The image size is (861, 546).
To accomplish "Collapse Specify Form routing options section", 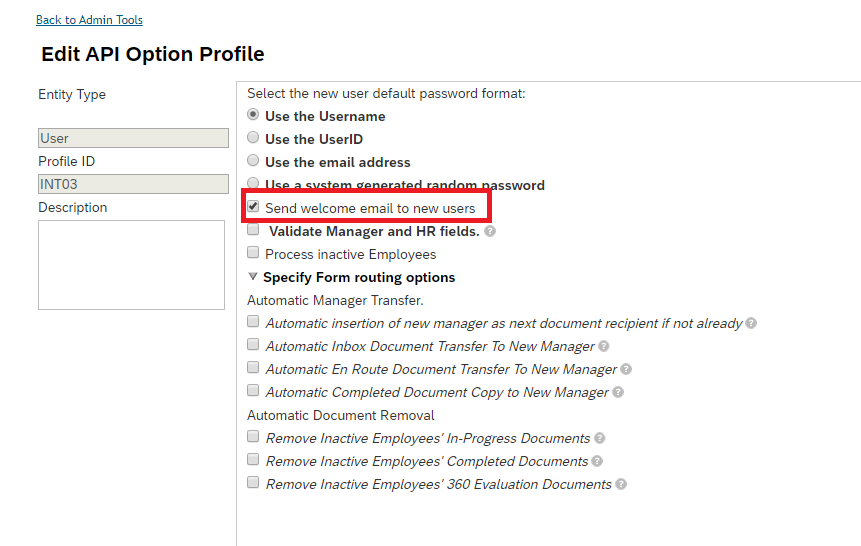I will coord(253,276).
